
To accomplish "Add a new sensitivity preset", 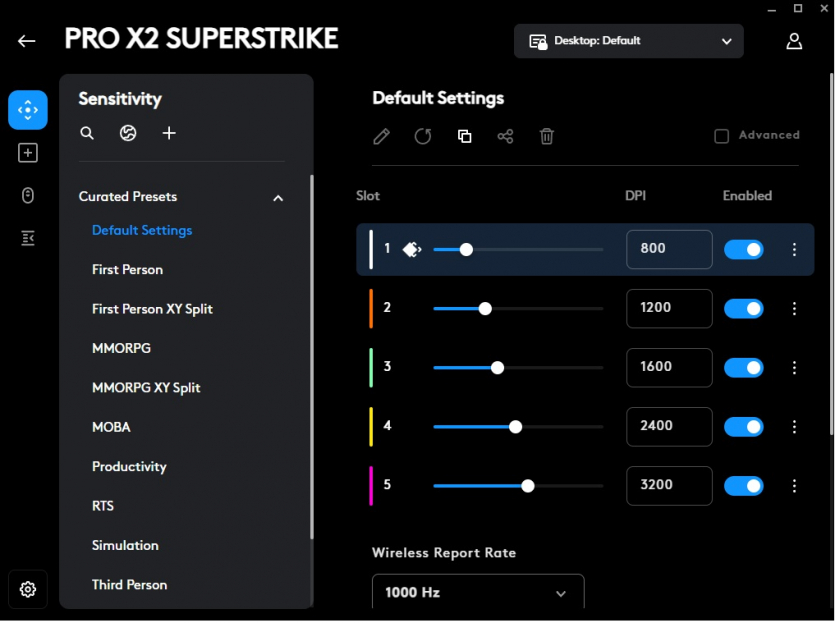I will coord(169,133).
